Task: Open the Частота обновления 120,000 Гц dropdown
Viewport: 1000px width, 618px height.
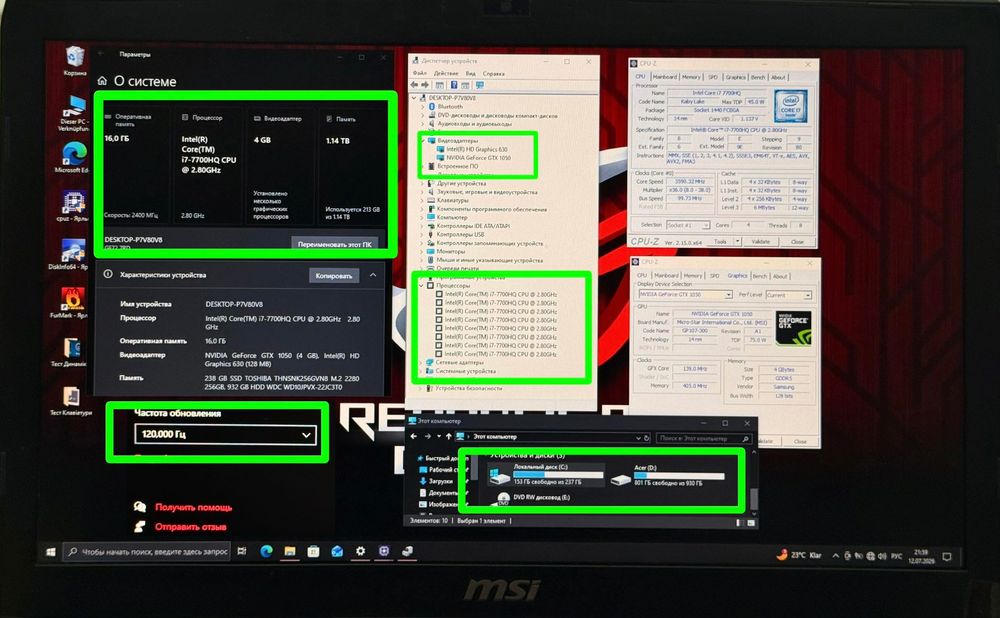Action: click(225, 434)
